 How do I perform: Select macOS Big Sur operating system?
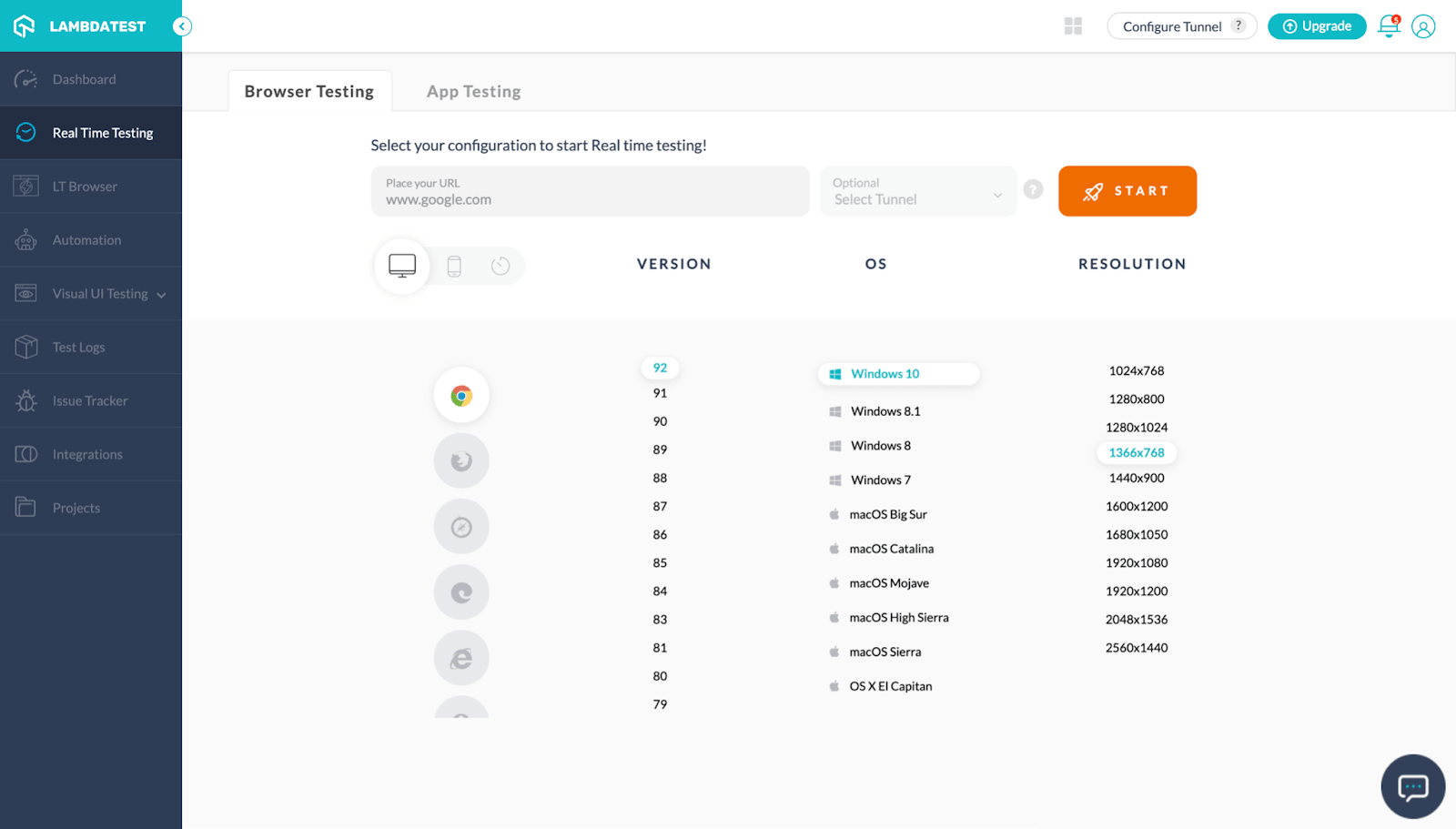coord(887,515)
